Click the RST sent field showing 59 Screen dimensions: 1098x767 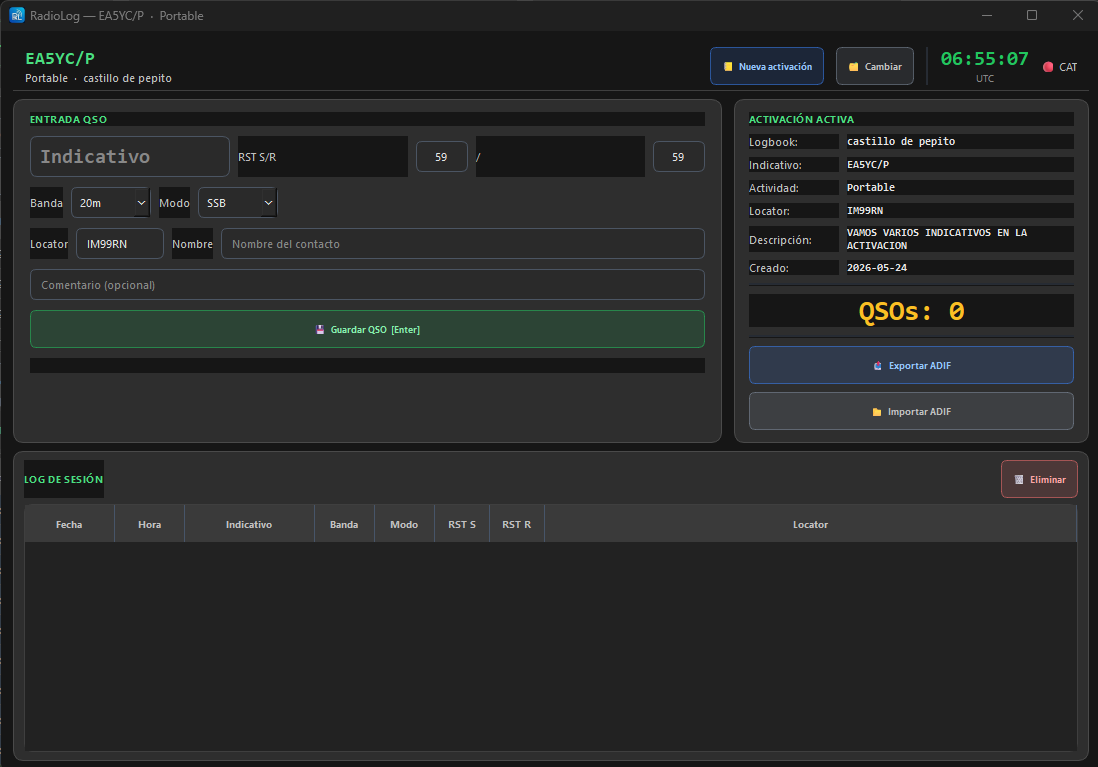441,157
